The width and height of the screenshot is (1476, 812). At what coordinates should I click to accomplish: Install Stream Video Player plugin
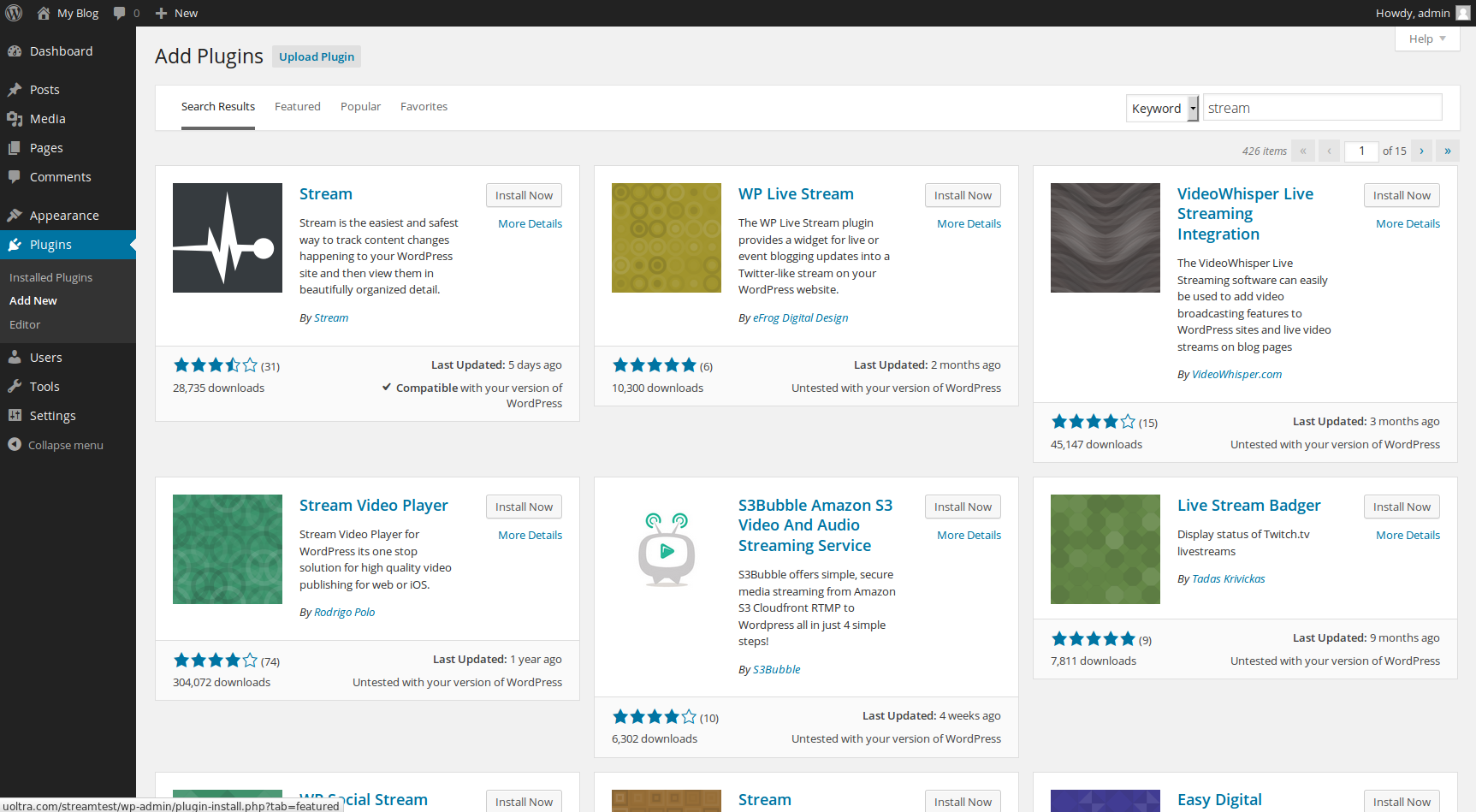[524, 507]
